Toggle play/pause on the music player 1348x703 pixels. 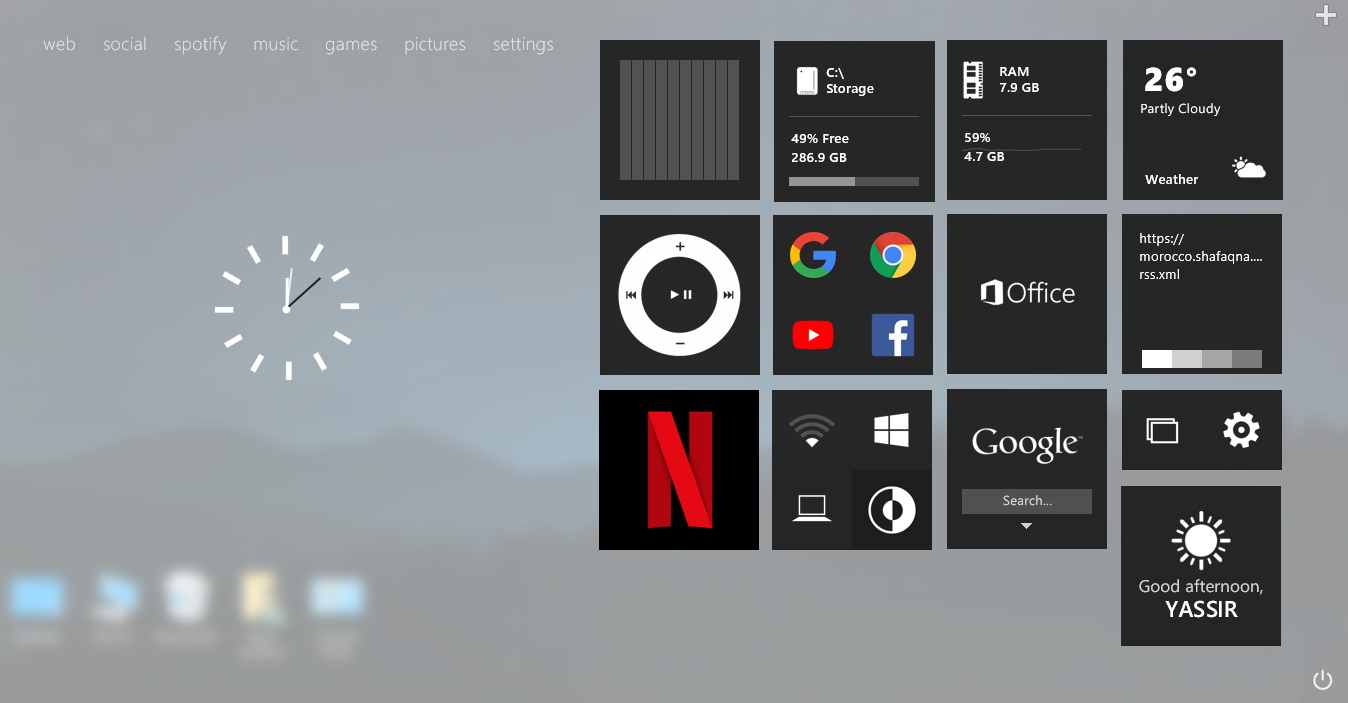(680, 295)
